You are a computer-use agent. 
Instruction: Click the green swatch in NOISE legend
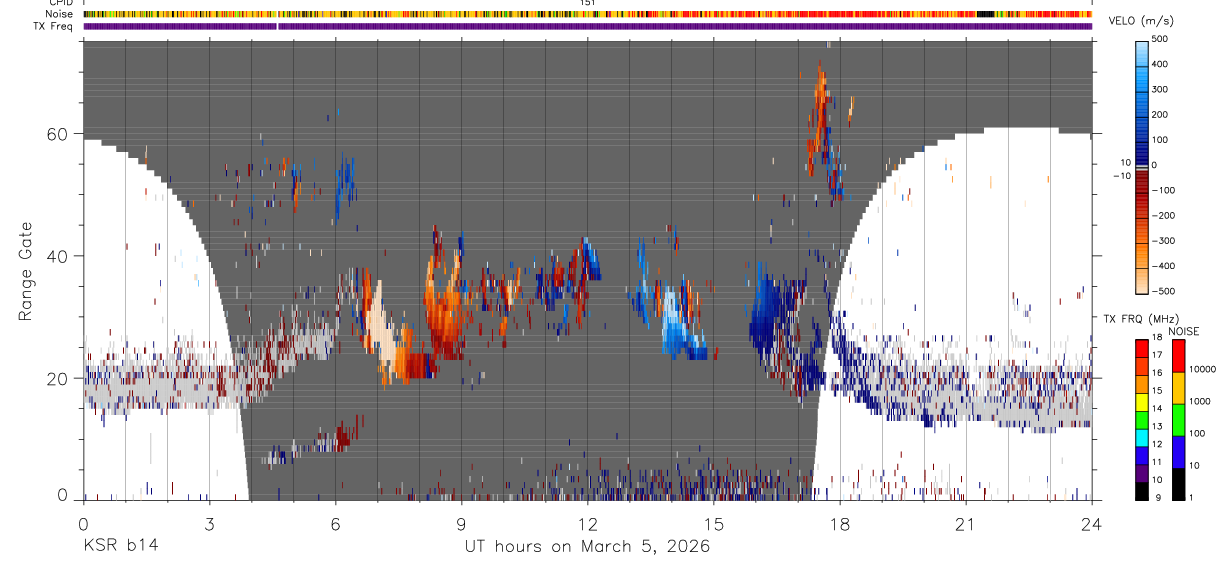click(1179, 419)
